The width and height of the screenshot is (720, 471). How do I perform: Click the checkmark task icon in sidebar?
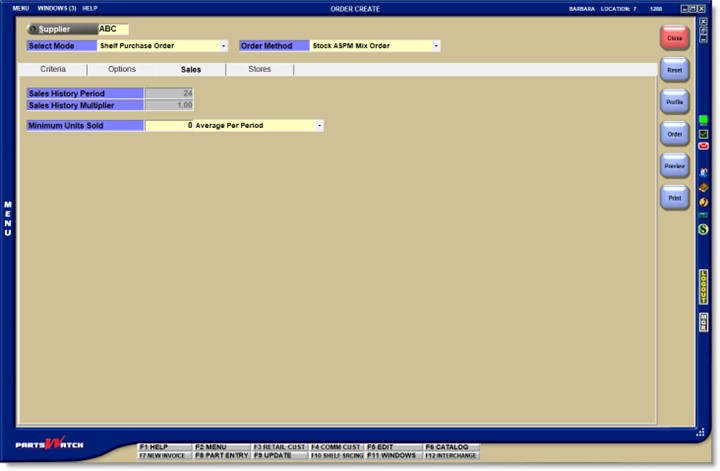703,133
